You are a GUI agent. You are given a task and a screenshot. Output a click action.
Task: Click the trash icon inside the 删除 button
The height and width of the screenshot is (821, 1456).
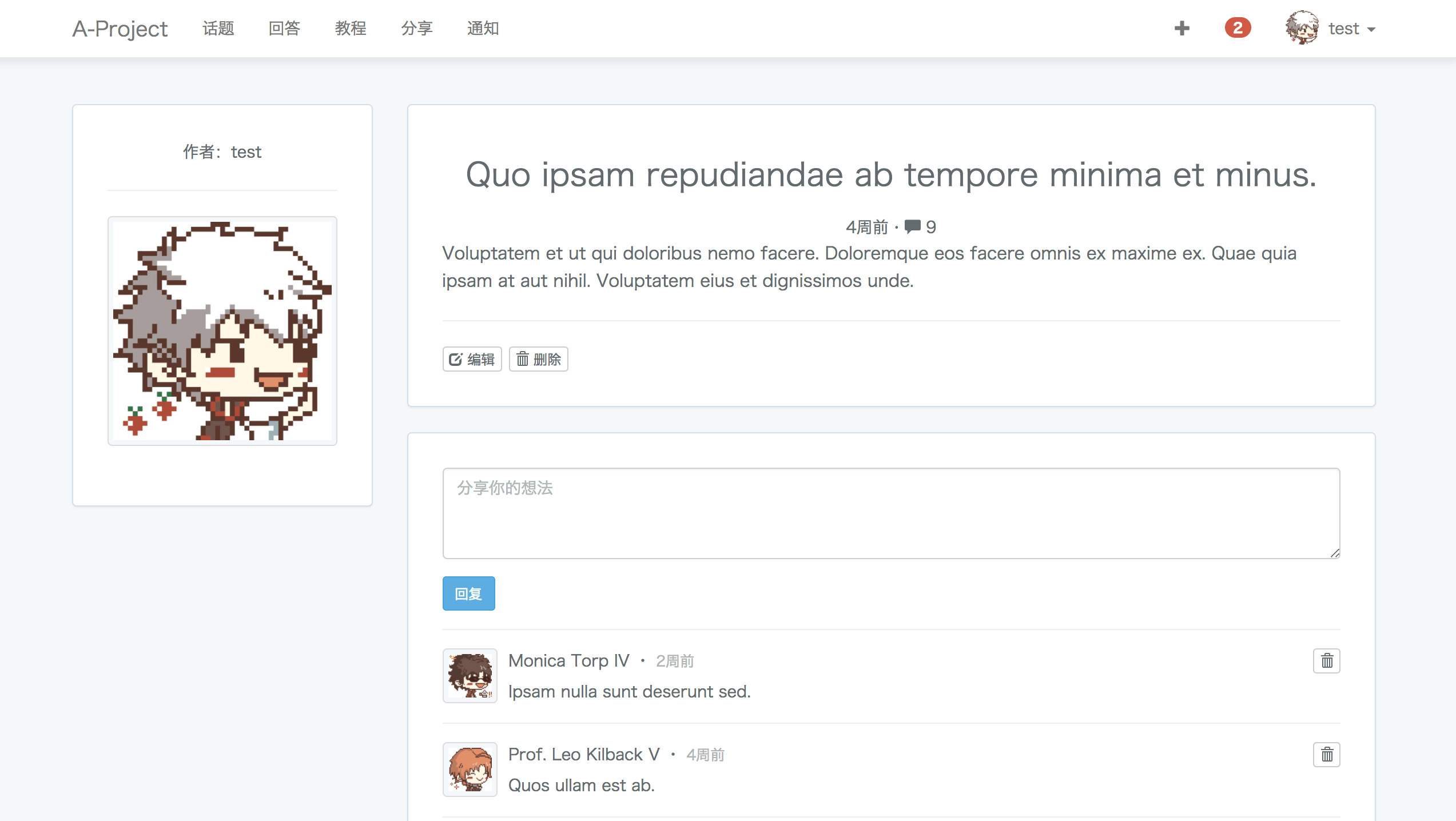click(x=523, y=359)
